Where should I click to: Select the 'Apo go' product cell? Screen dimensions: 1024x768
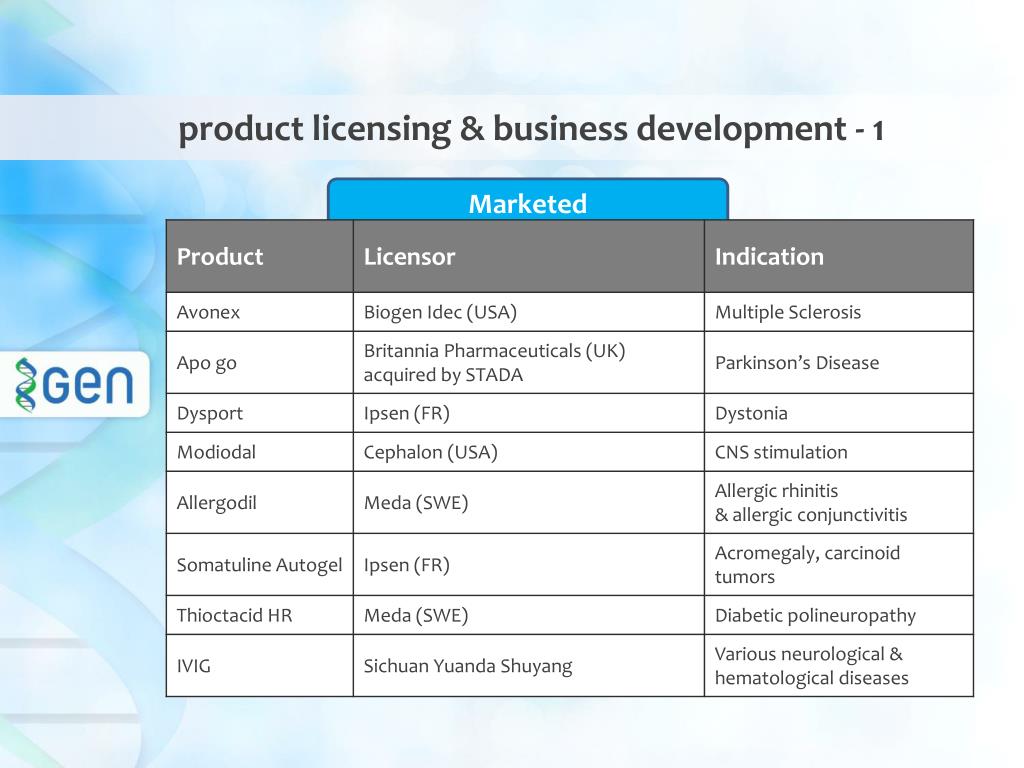[260, 362]
